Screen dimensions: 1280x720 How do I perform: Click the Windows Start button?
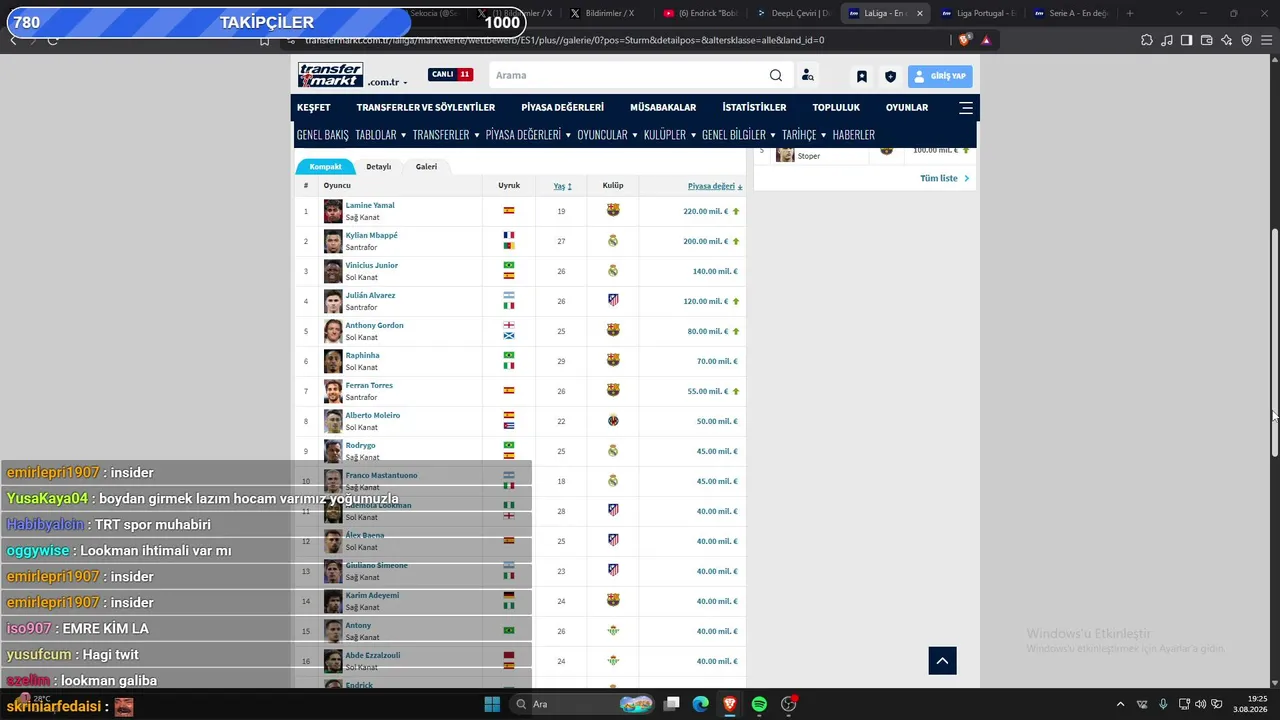(492, 704)
